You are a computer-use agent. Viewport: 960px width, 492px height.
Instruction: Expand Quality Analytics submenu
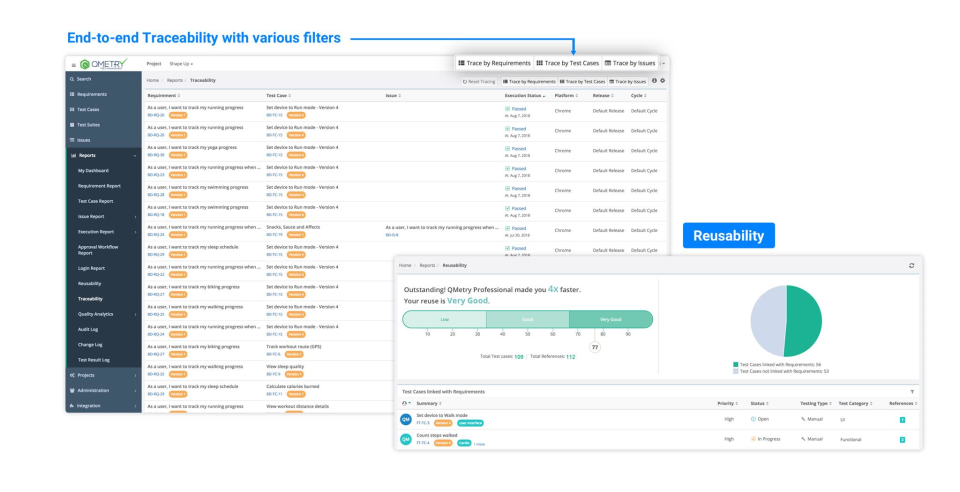click(135, 315)
